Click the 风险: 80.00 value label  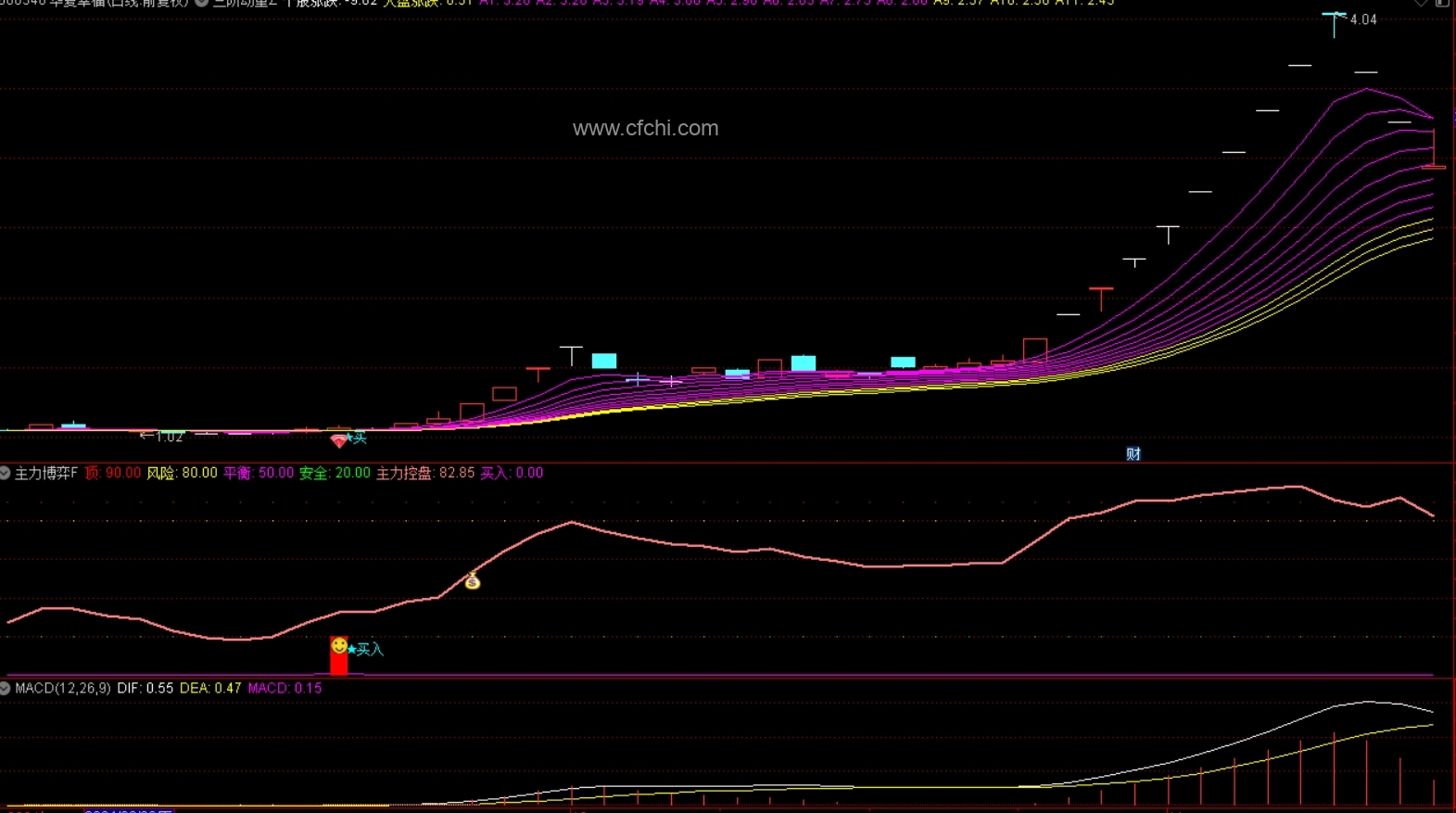(182, 473)
